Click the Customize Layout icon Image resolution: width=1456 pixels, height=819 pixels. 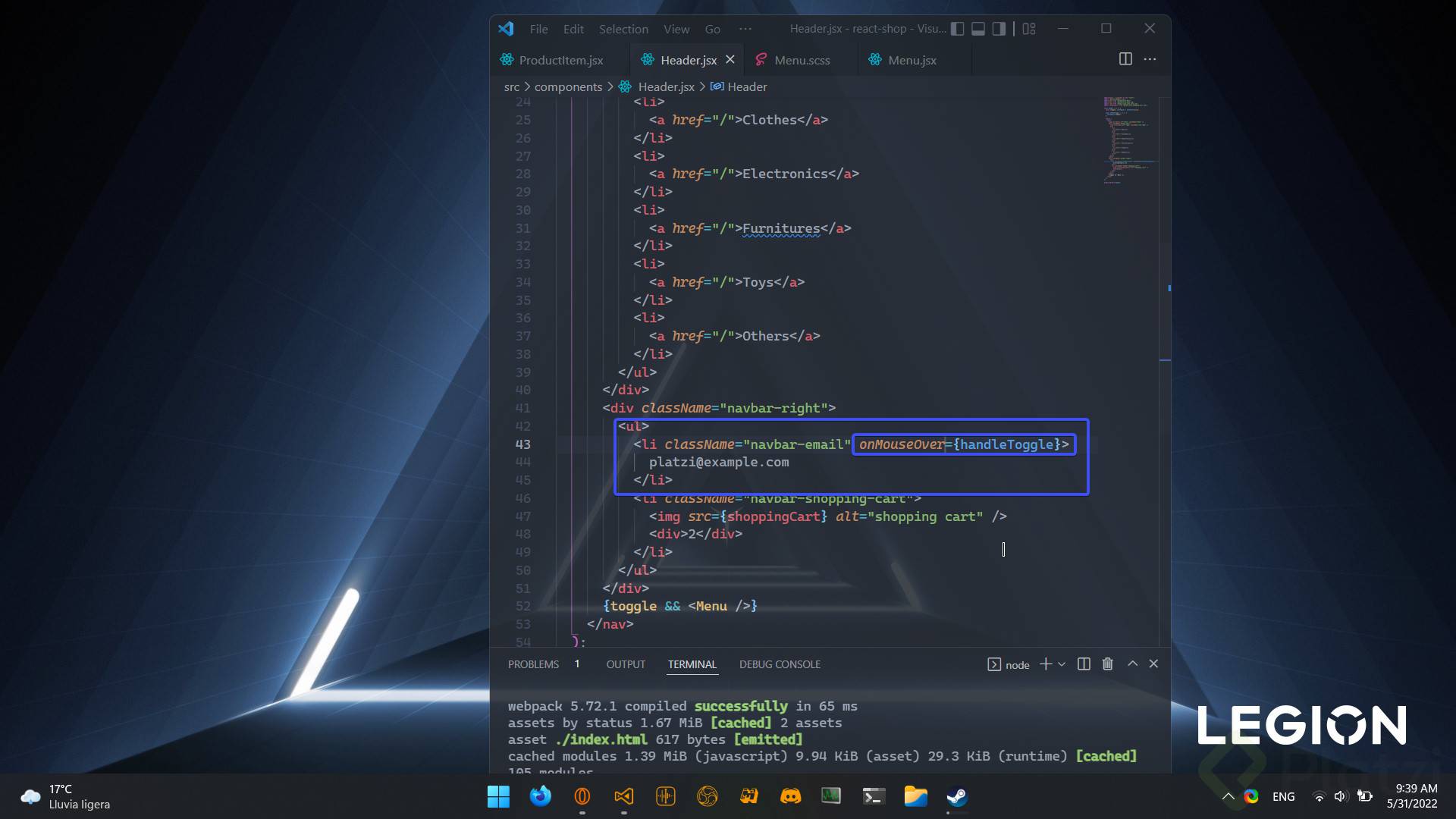click(x=1029, y=29)
